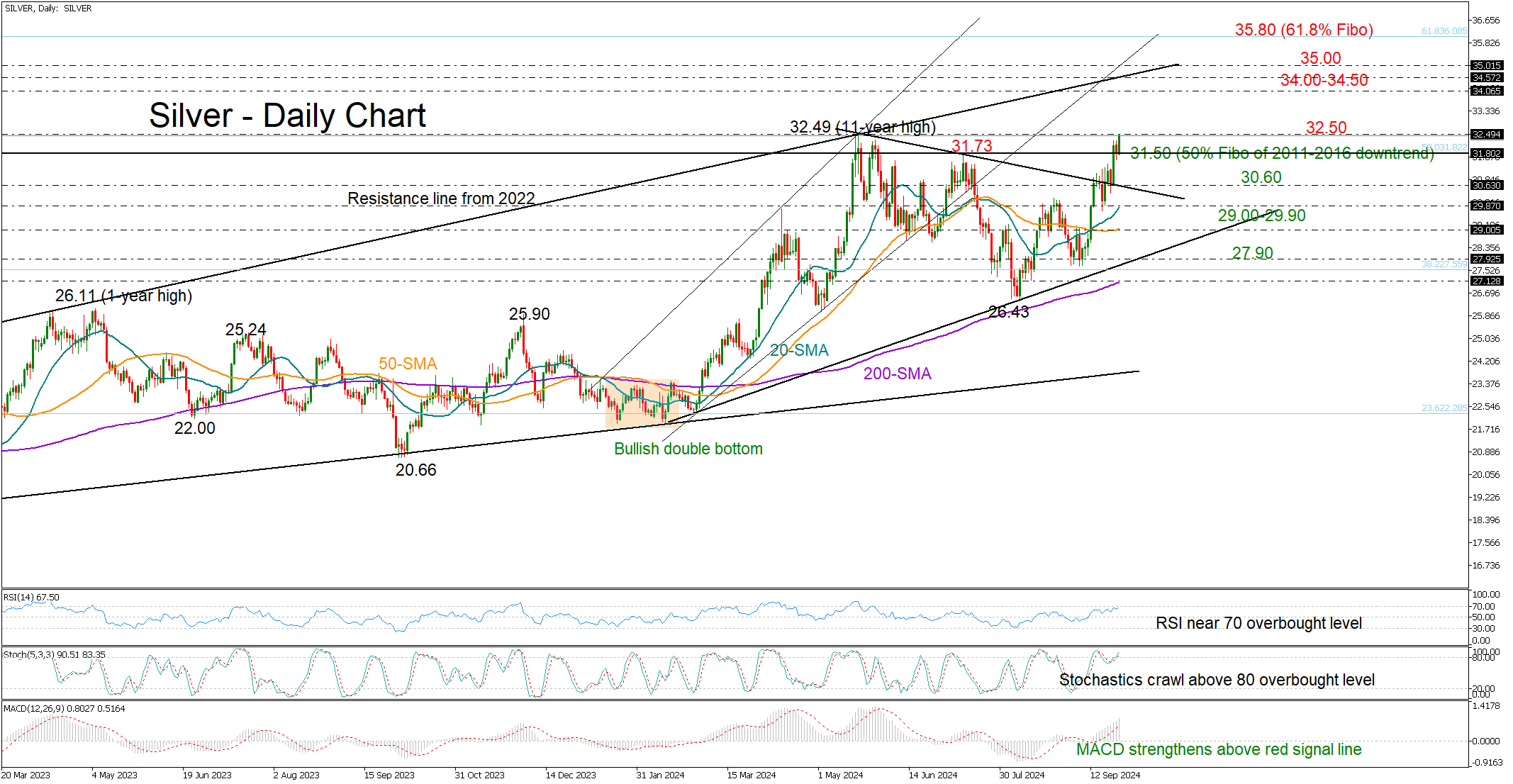The width and height of the screenshot is (1513, 784).
Task: Click the 200-SMA label text
Action: click(897, 374)
